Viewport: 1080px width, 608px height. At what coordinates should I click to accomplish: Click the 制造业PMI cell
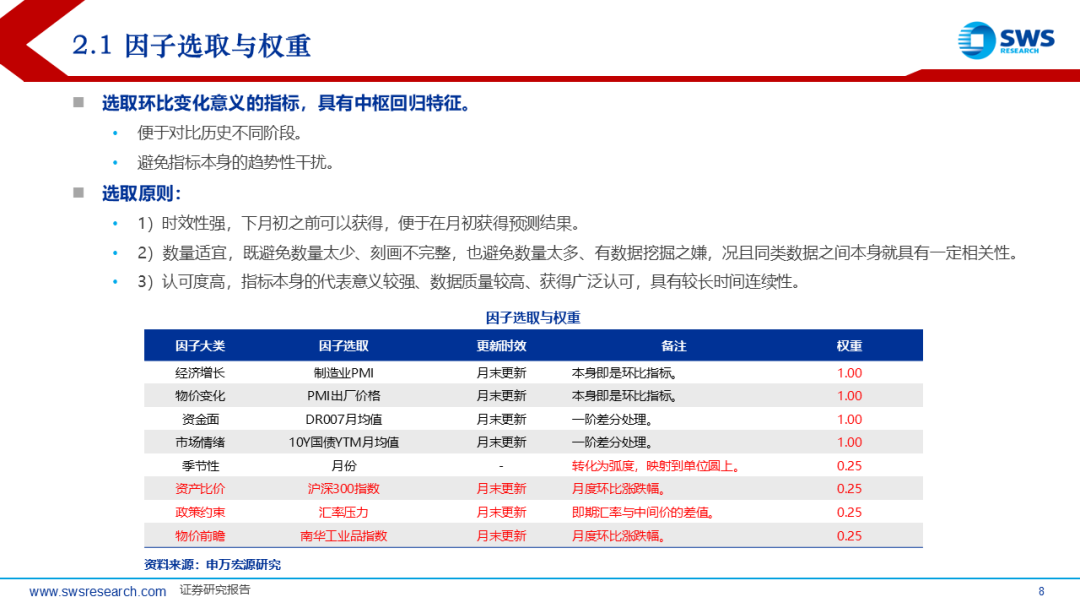343,373
